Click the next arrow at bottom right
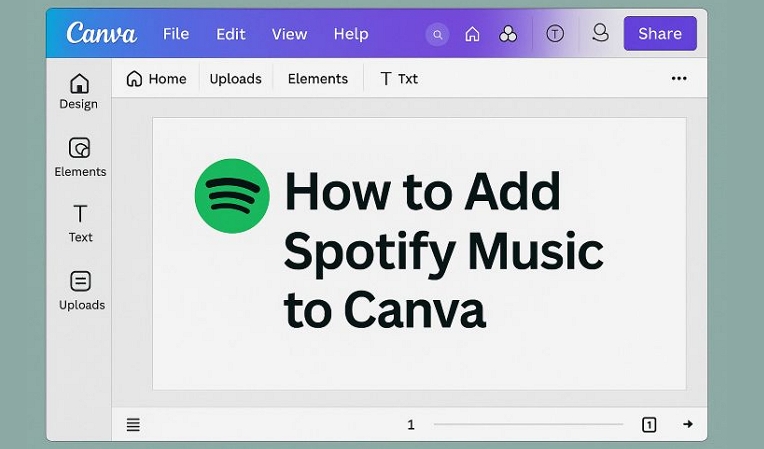The height and width of the screenshot is (449, 764). point(688,424)
